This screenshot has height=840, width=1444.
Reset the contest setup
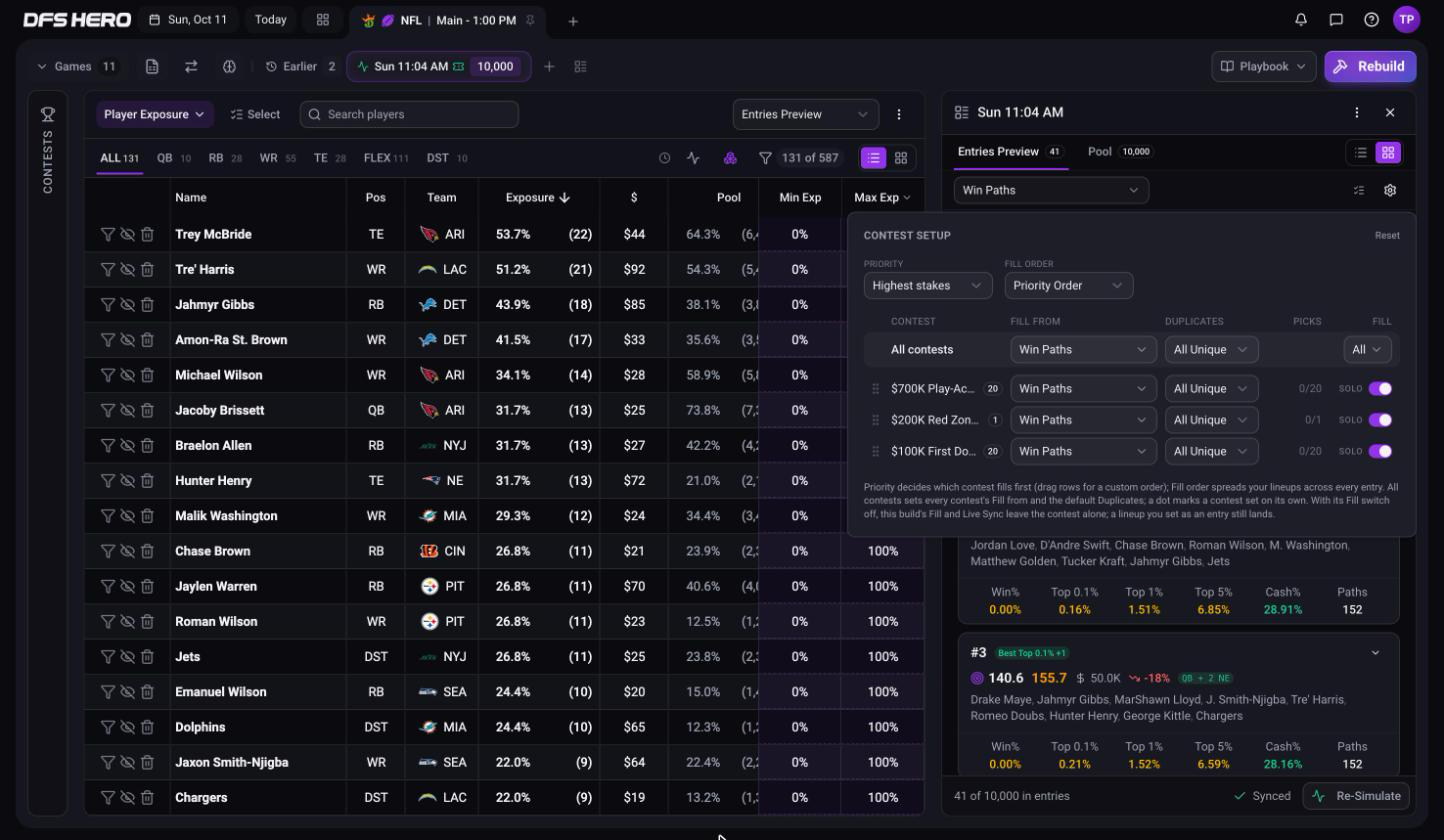1387,235
